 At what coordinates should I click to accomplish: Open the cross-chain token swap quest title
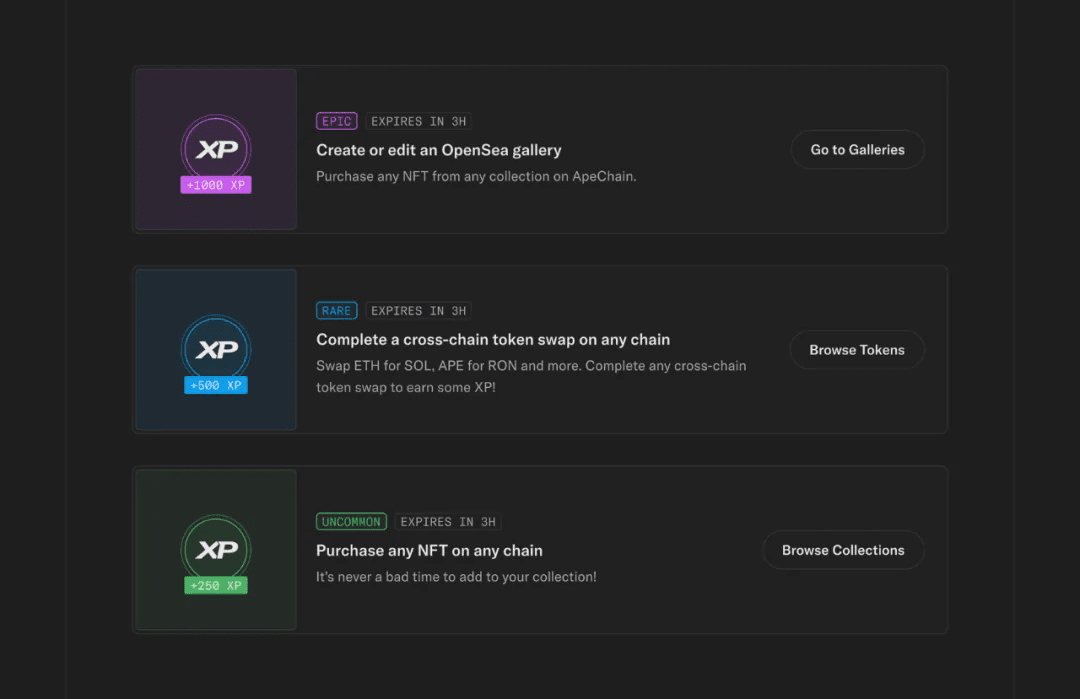point(493,340)
